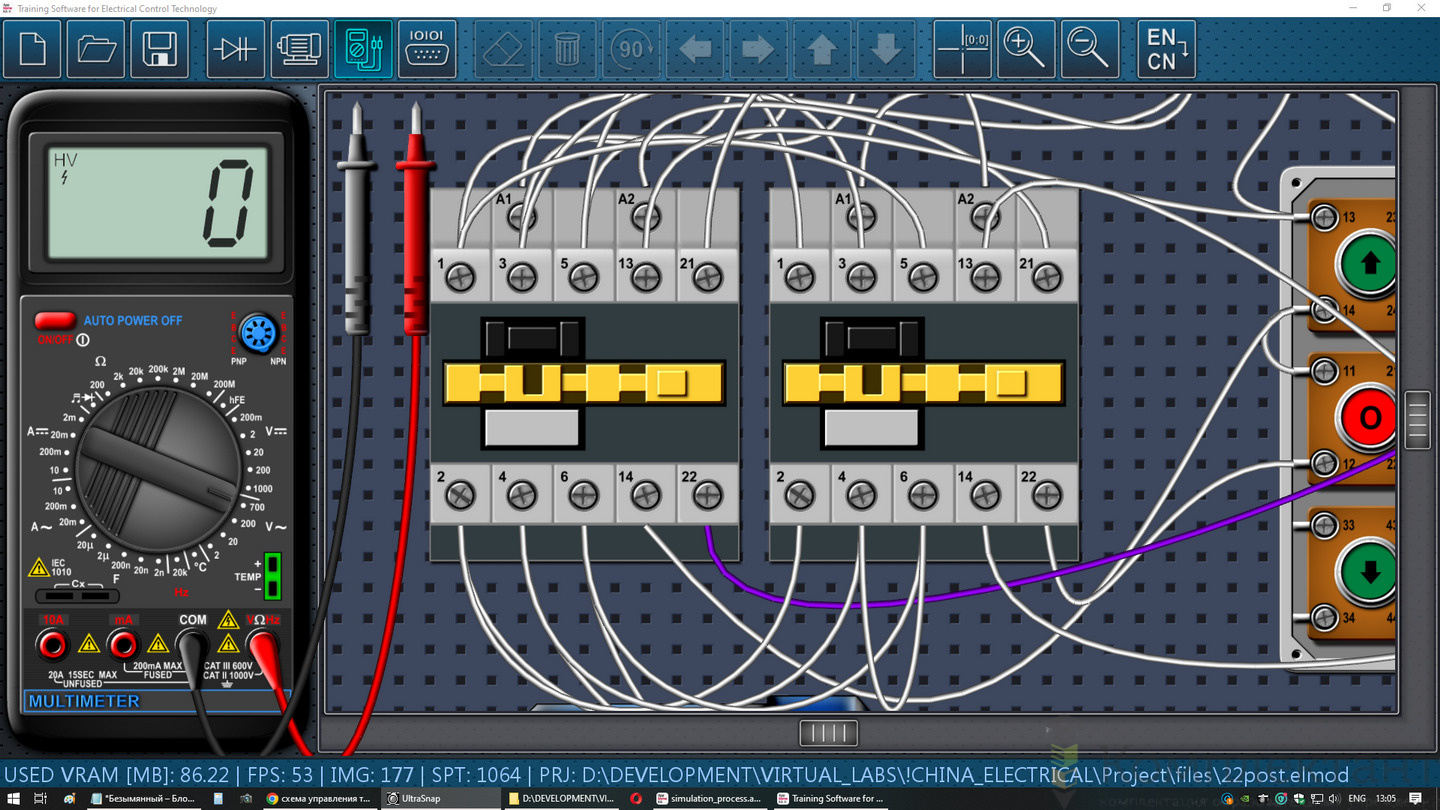Screen dimensions: 1440x810
Task: Open the folder icon to load project
Action: coord(97,49)
